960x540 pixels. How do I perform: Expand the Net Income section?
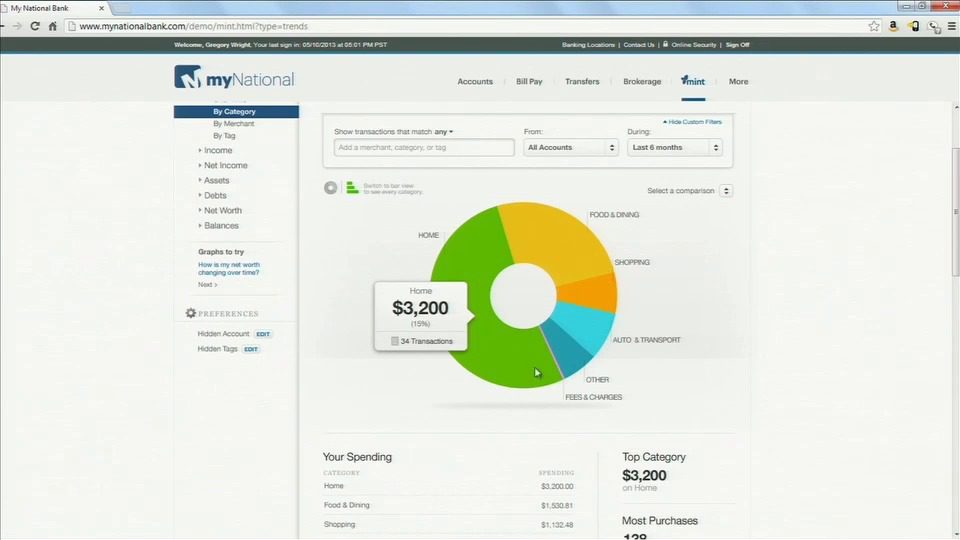[225, 165]
